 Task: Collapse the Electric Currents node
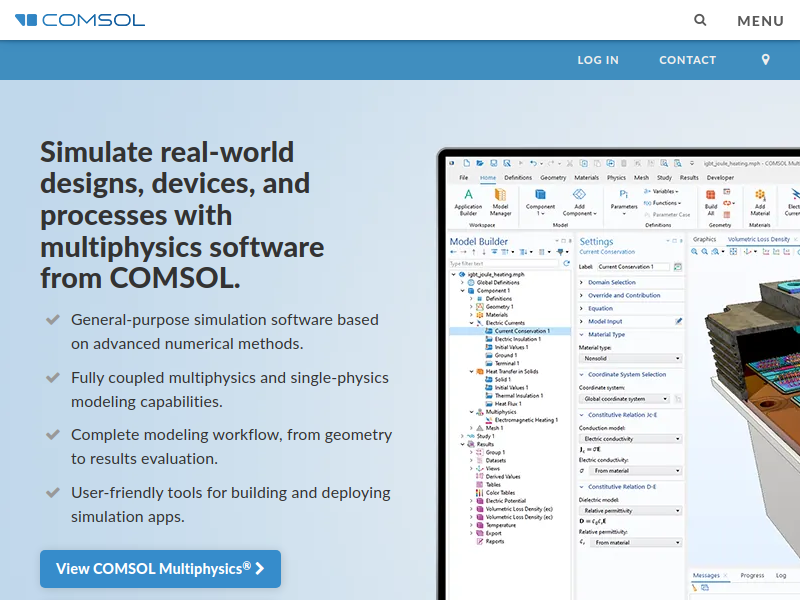point(471,323)
